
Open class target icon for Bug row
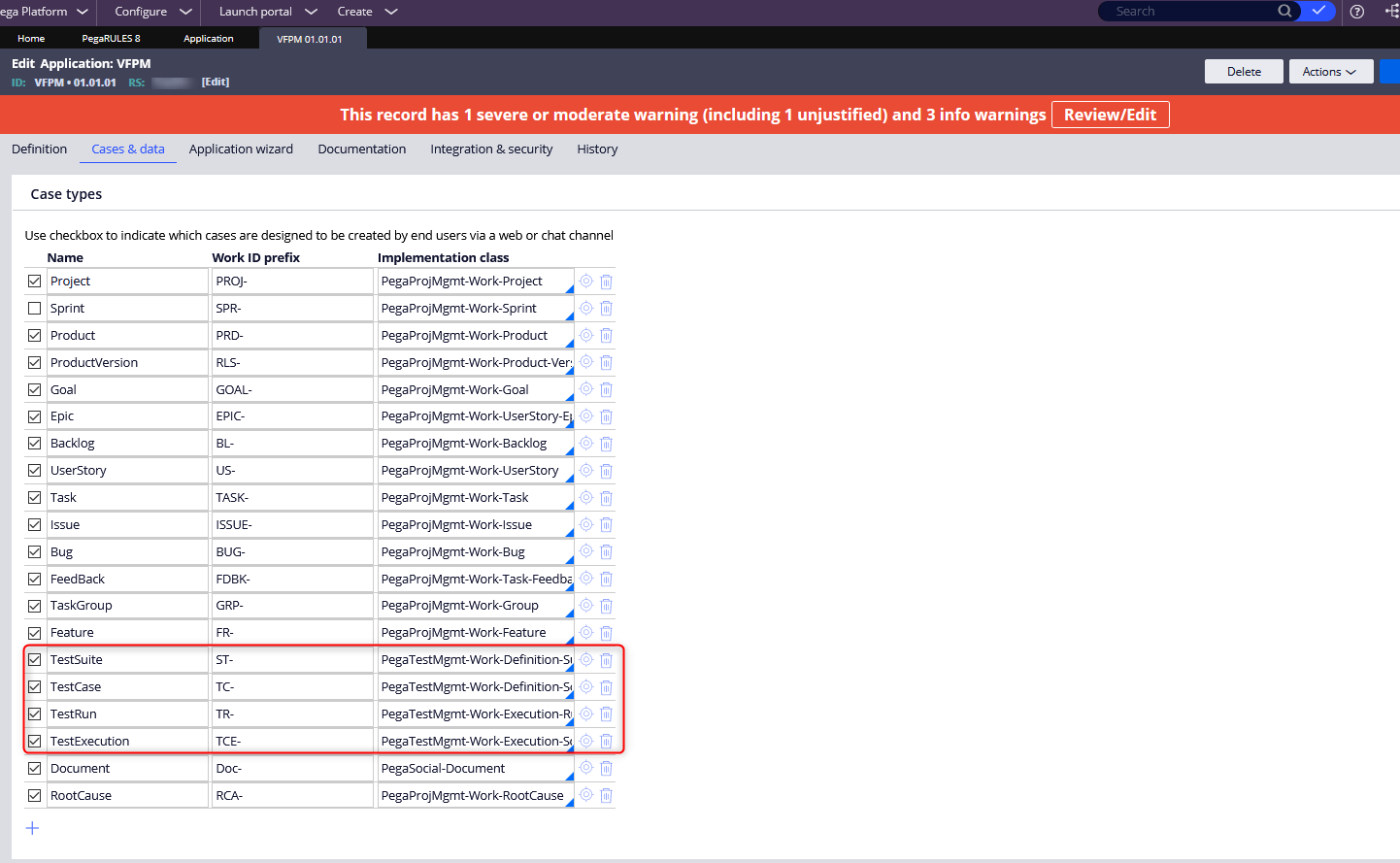(586, 551)
